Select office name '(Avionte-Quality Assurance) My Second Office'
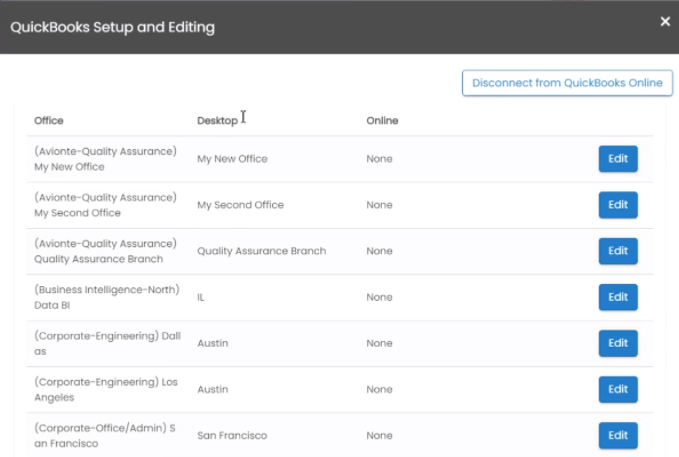 (105, 205)
